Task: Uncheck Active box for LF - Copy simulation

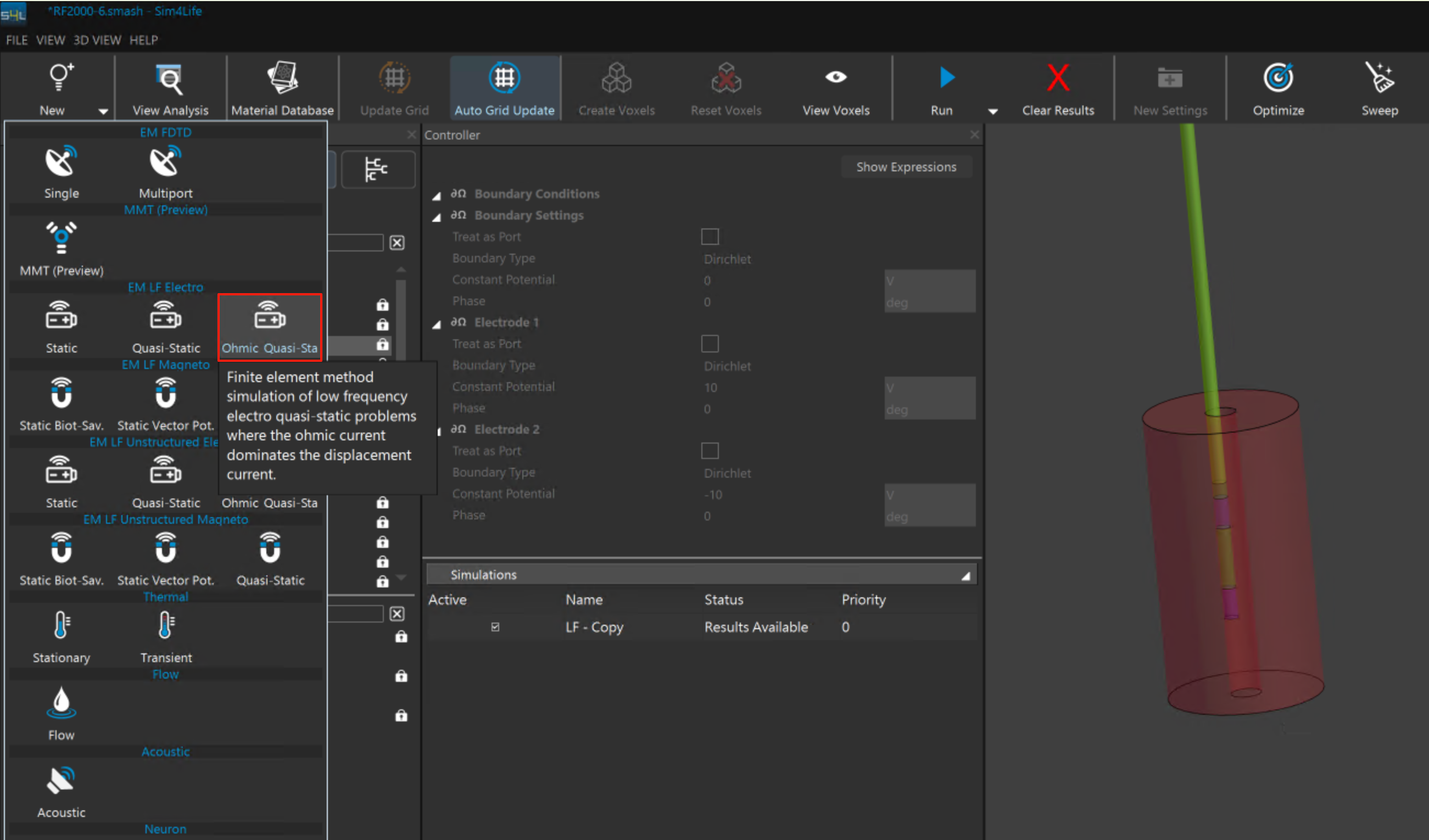Action: pos(495,627)
